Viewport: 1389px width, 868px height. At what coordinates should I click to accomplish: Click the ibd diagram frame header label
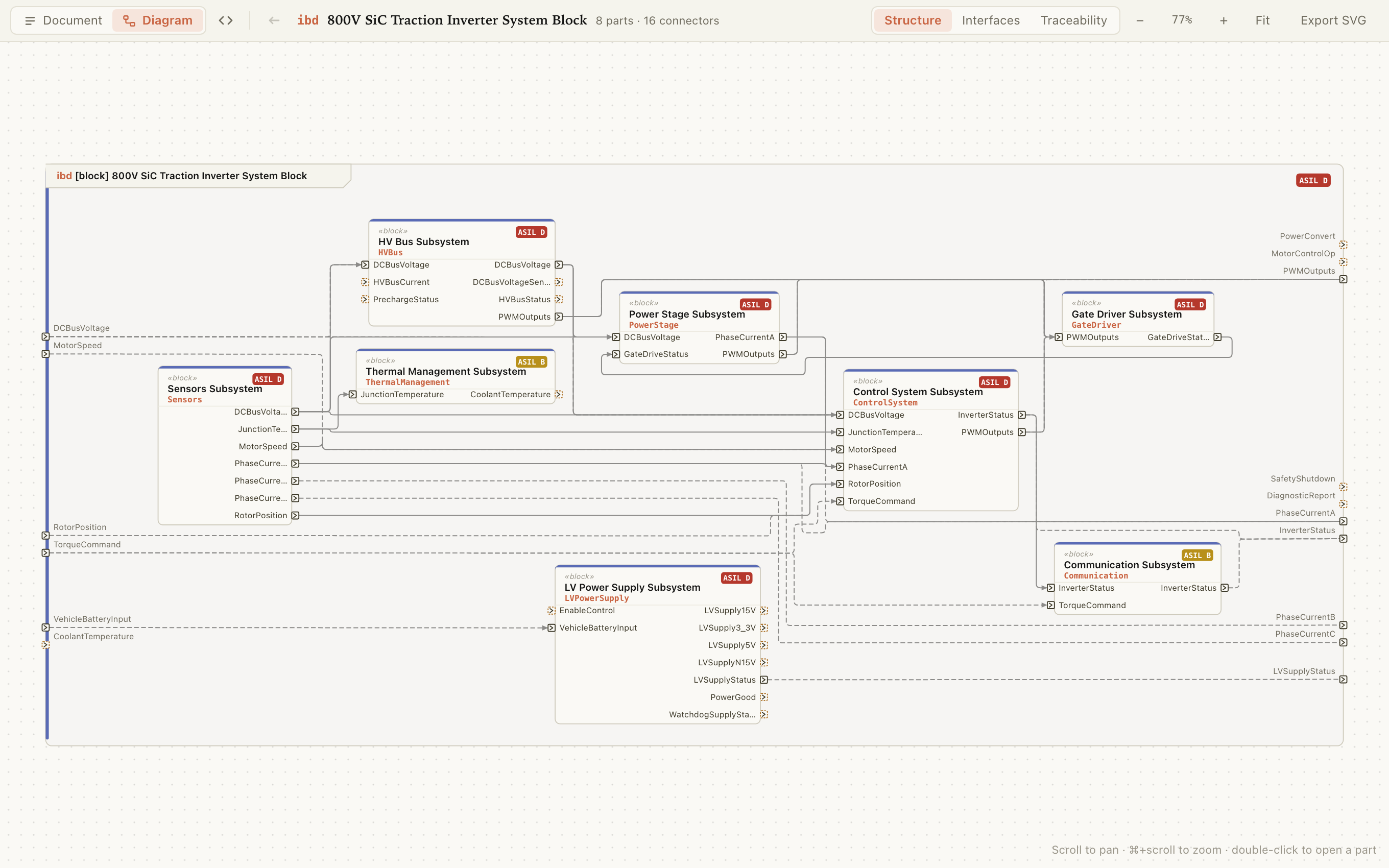point(181,176)
